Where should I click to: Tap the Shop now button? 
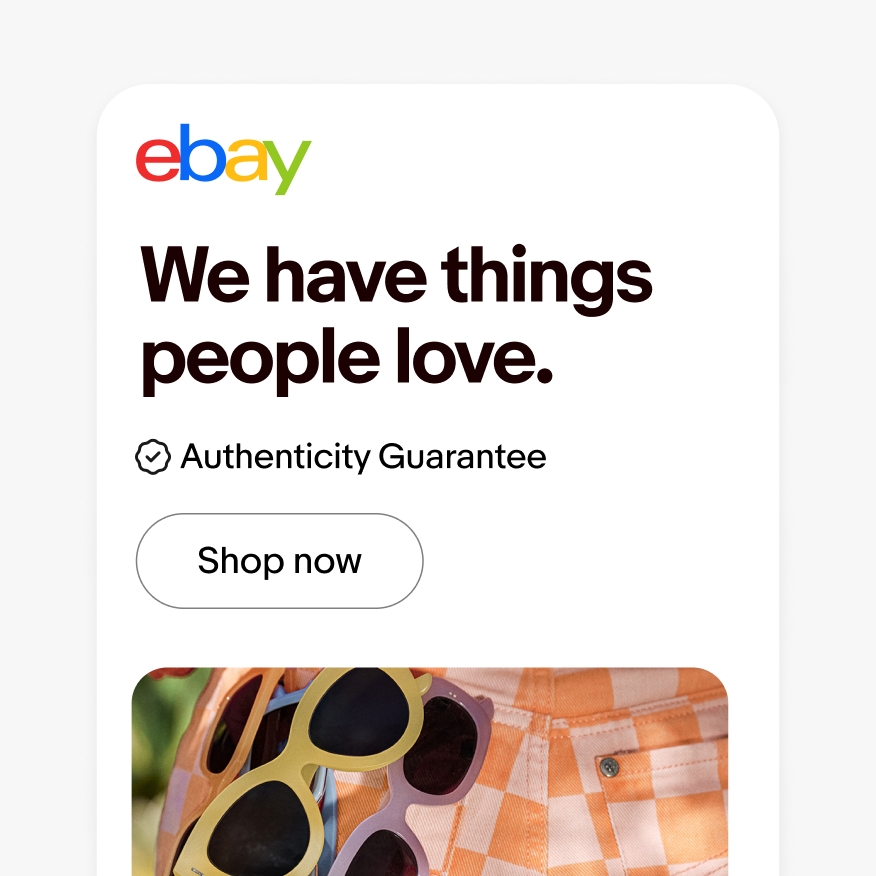(x=279, y=561)
